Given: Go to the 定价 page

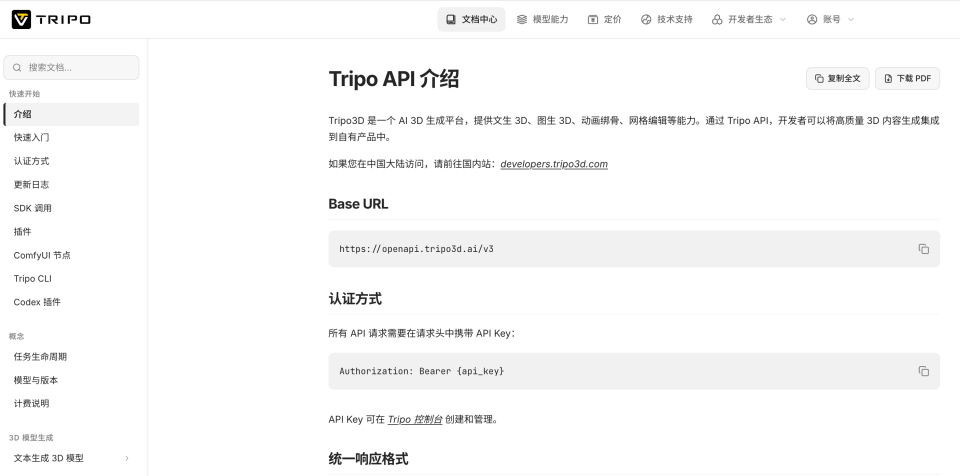Looking at the screenshot, I should pyautogui.click(x=605, y=20).
